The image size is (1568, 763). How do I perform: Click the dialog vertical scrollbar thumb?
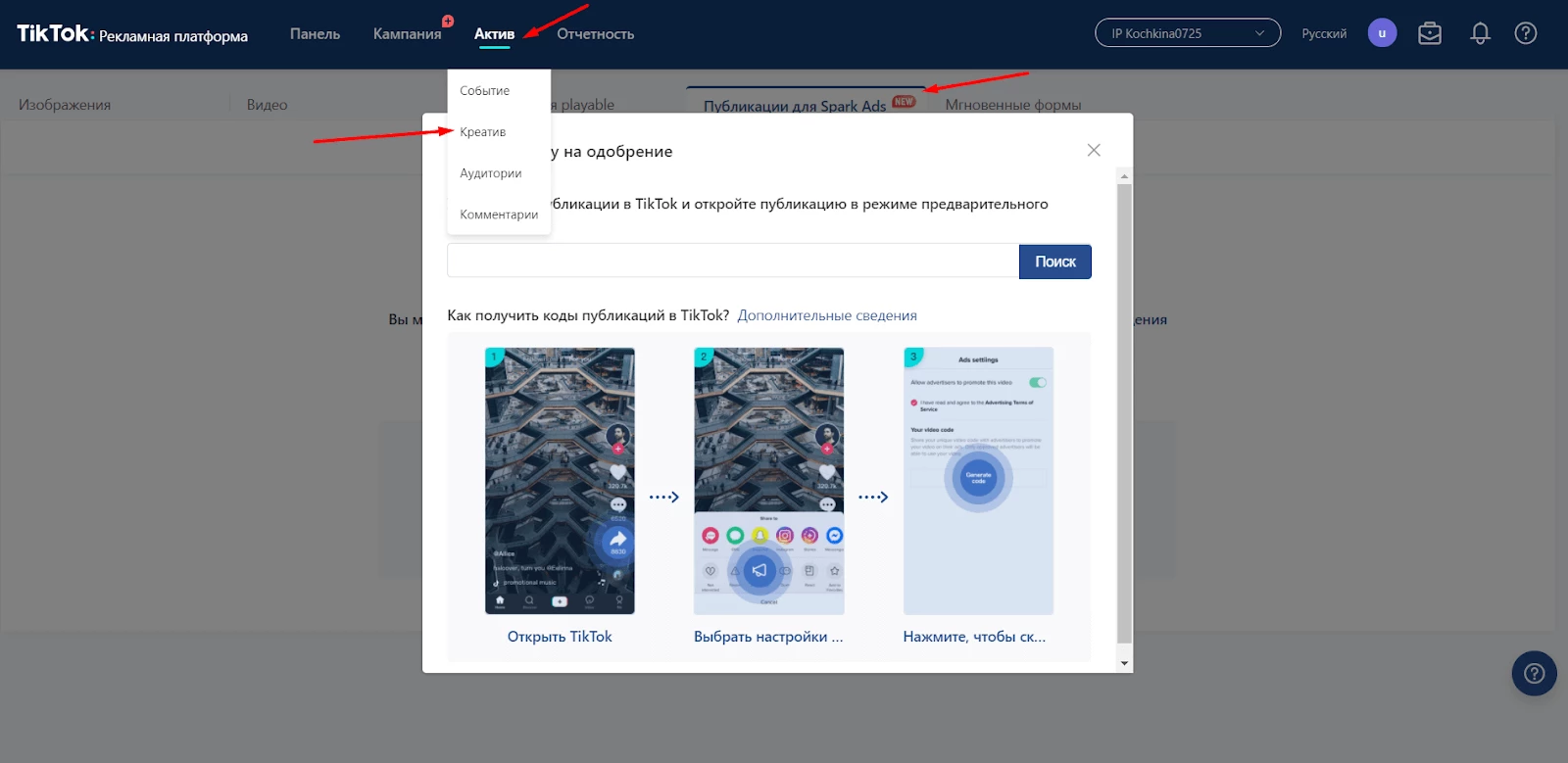click(x=1124, y=413)
